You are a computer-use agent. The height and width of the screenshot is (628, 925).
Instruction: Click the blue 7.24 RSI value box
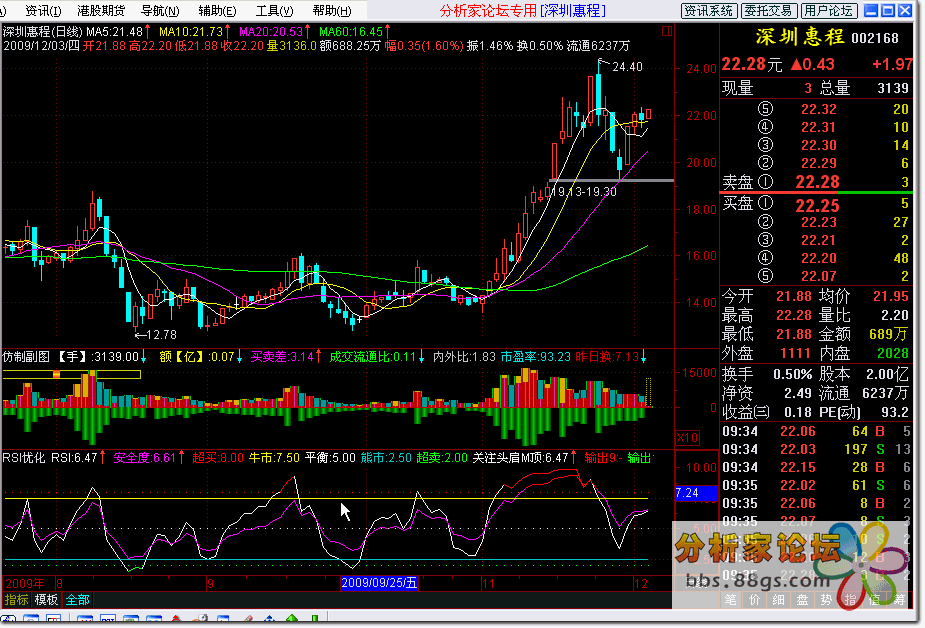pos(696,493)
